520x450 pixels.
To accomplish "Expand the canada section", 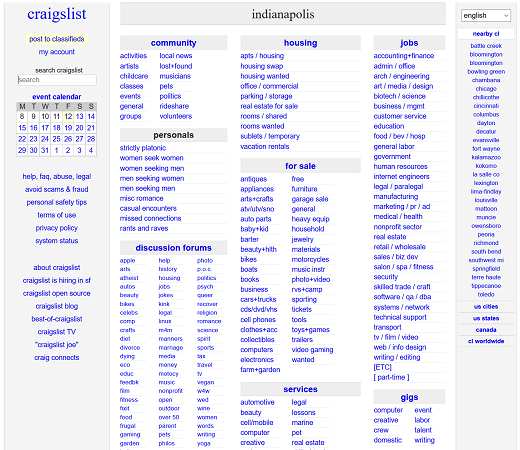I will [486, 330].
